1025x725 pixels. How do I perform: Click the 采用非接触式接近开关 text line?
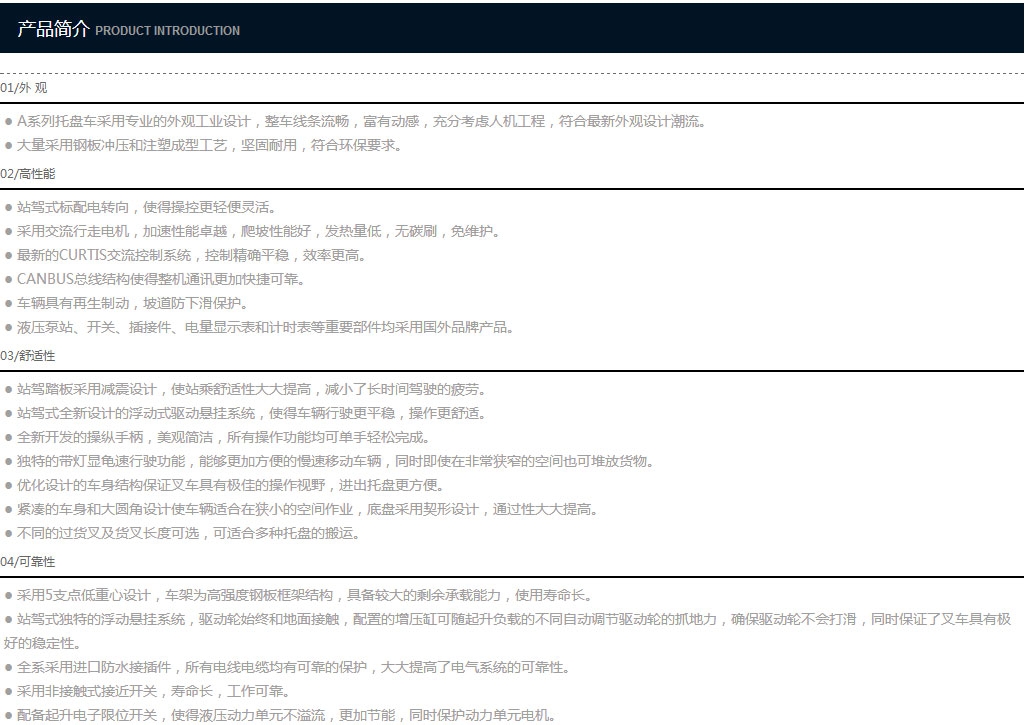point(154,691)
